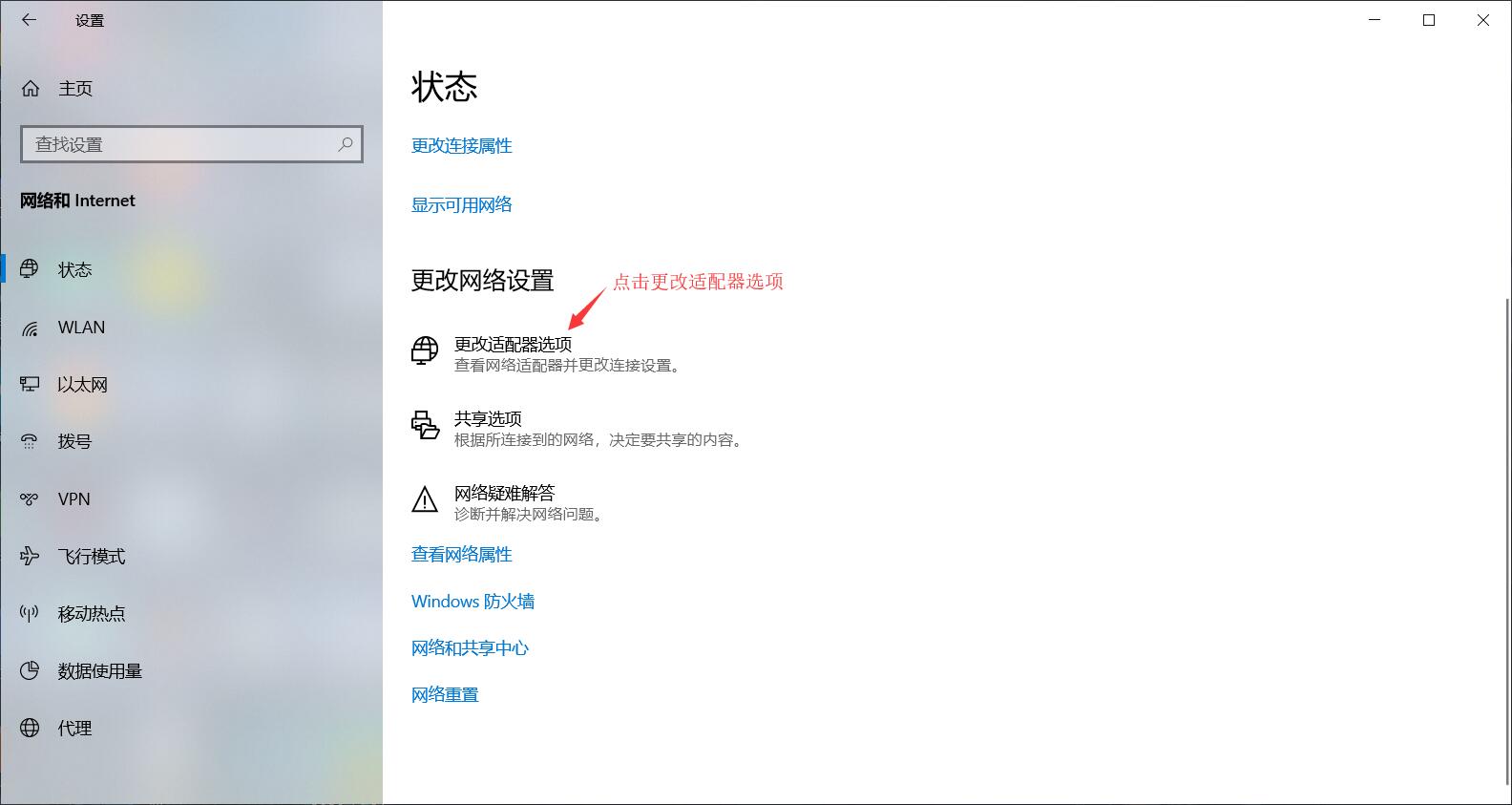Click 诊断并解决网络问题 description
Viewport: 1512px width, 805px height.
click(530, 515)
